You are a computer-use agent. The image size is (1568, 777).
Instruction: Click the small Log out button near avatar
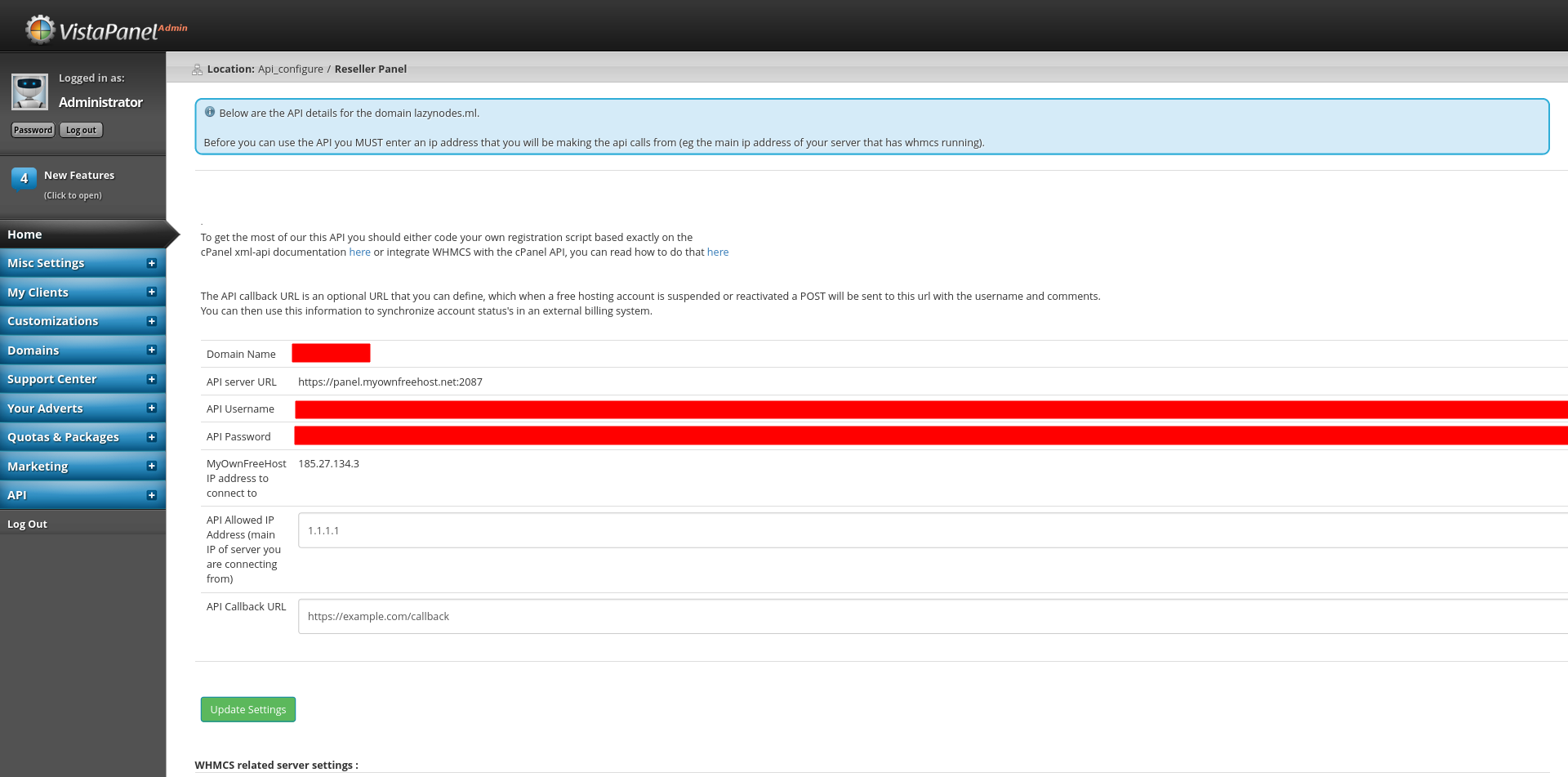pos(81,130)
